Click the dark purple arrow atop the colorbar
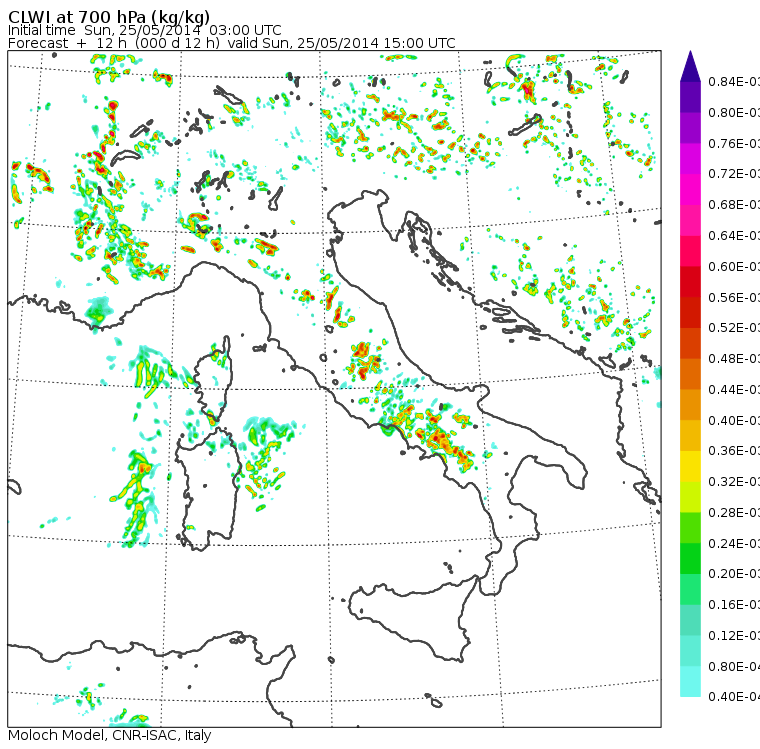Screen dimensions: 760x749 pos(690,66)
